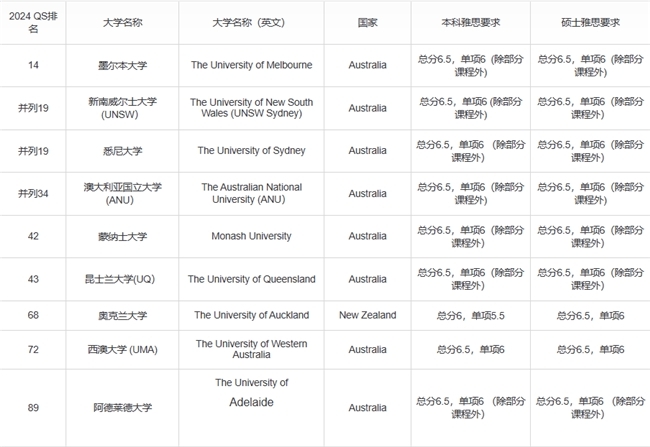Select master's IELTS cell in Melbourne row
Viewport: 650px width, 447px height.
[x=590, y=66]
